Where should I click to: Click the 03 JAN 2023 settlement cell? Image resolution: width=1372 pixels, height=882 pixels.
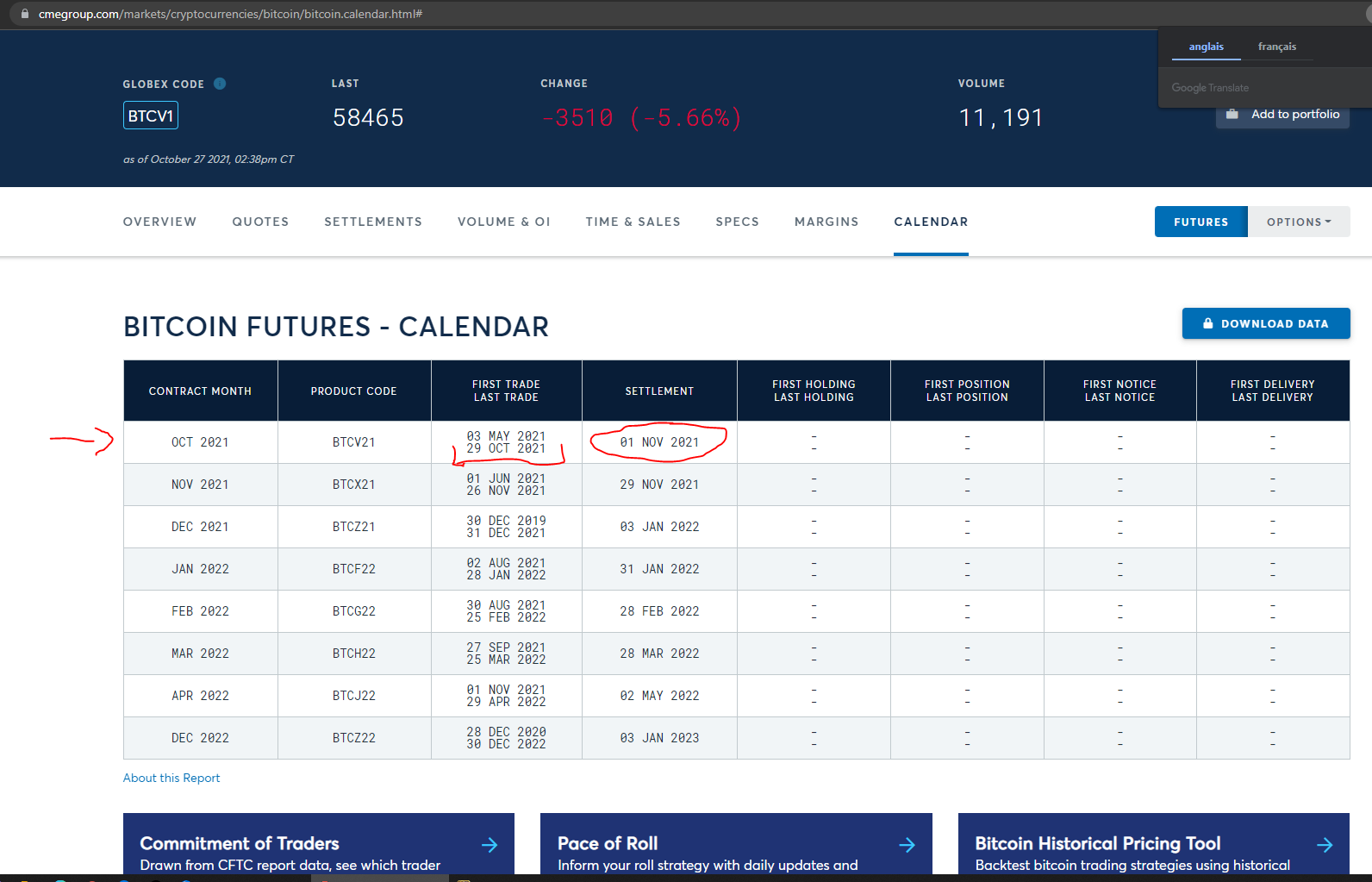659,738
